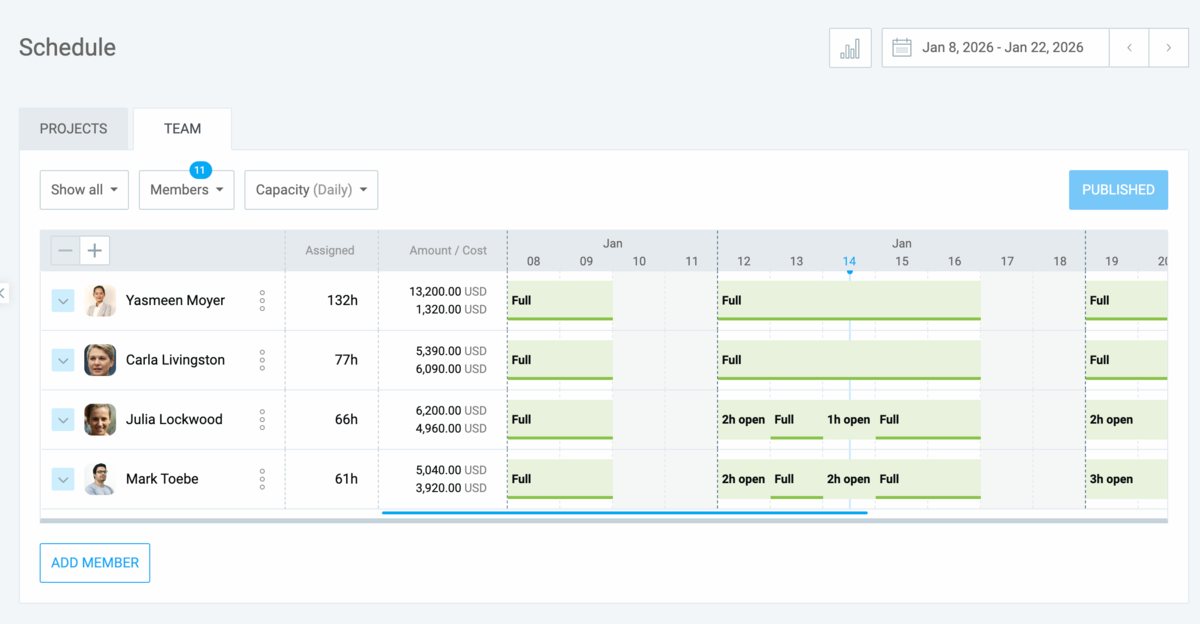
Task: Click the calendar icon in the date range picker
Action: (902, 47)
